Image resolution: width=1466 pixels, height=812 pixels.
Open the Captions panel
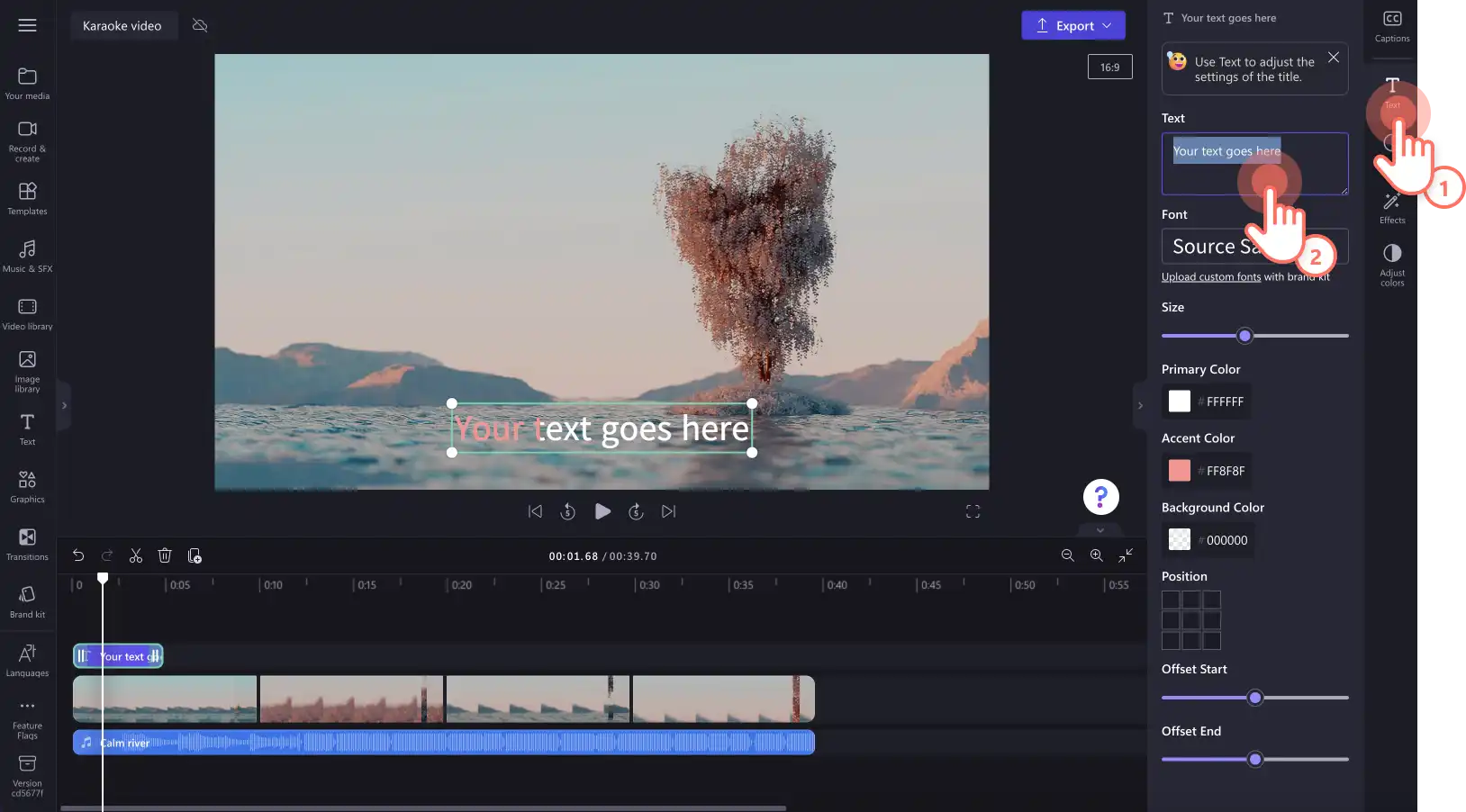[x=1392, y=26]
